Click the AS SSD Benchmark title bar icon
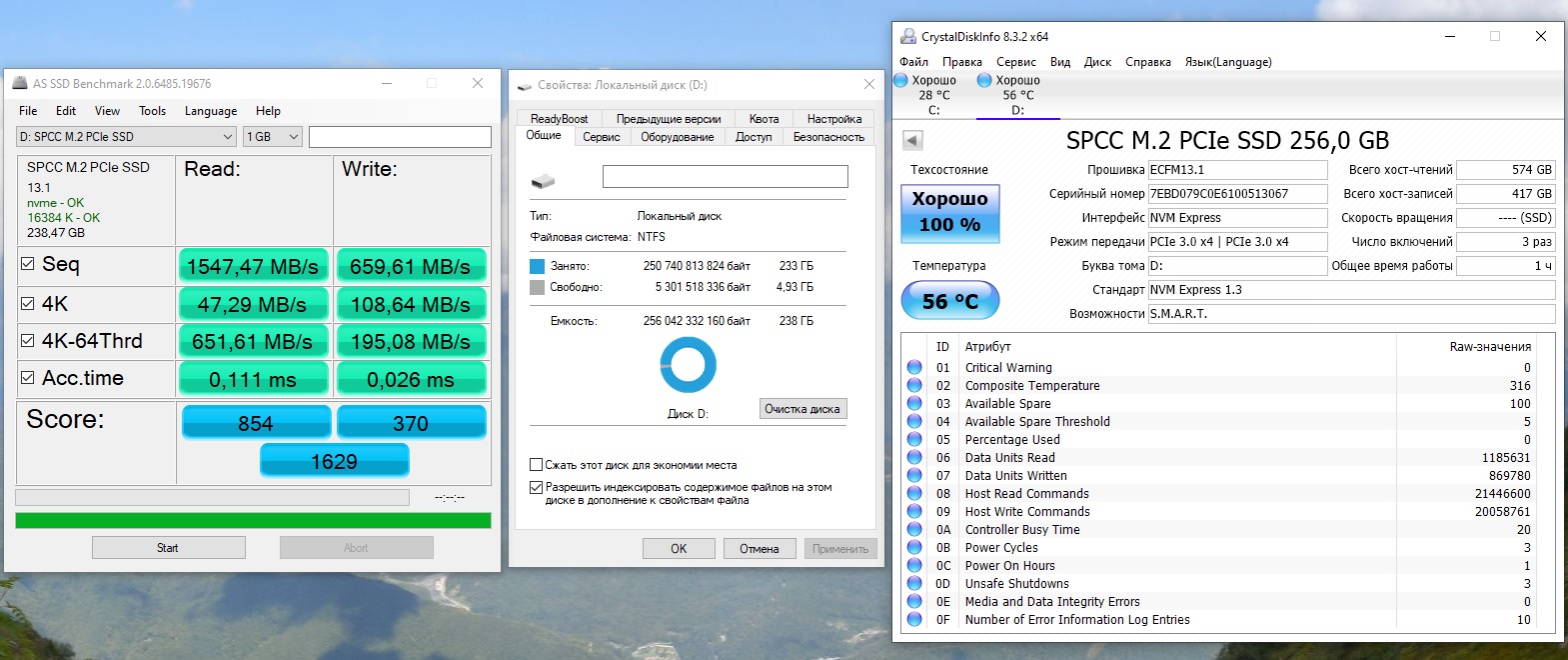This screenshot has height=660, width=1568. coord(20,84)
